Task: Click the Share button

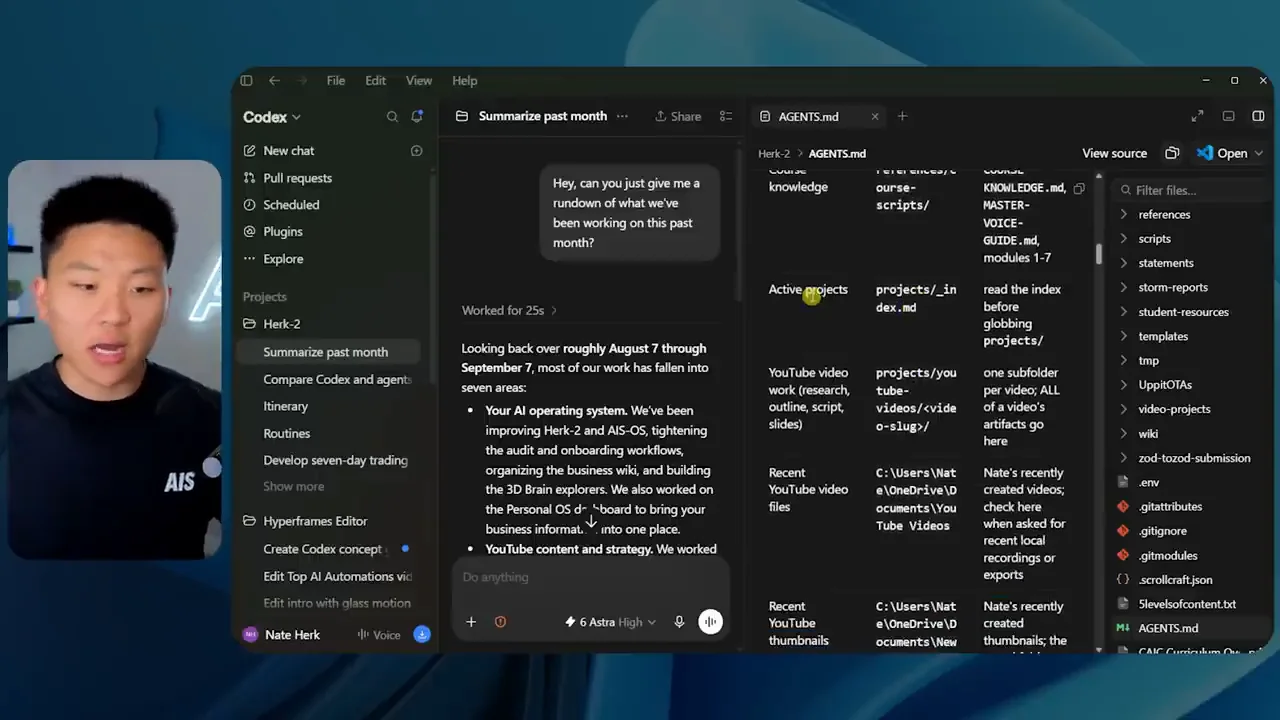Action: click(678, 117)
